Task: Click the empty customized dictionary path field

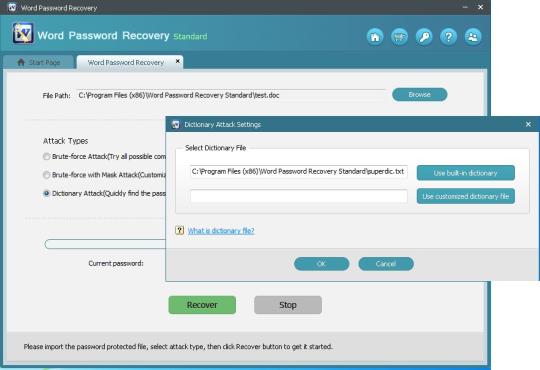Action: pyautogui.click(x=299, y=196)
